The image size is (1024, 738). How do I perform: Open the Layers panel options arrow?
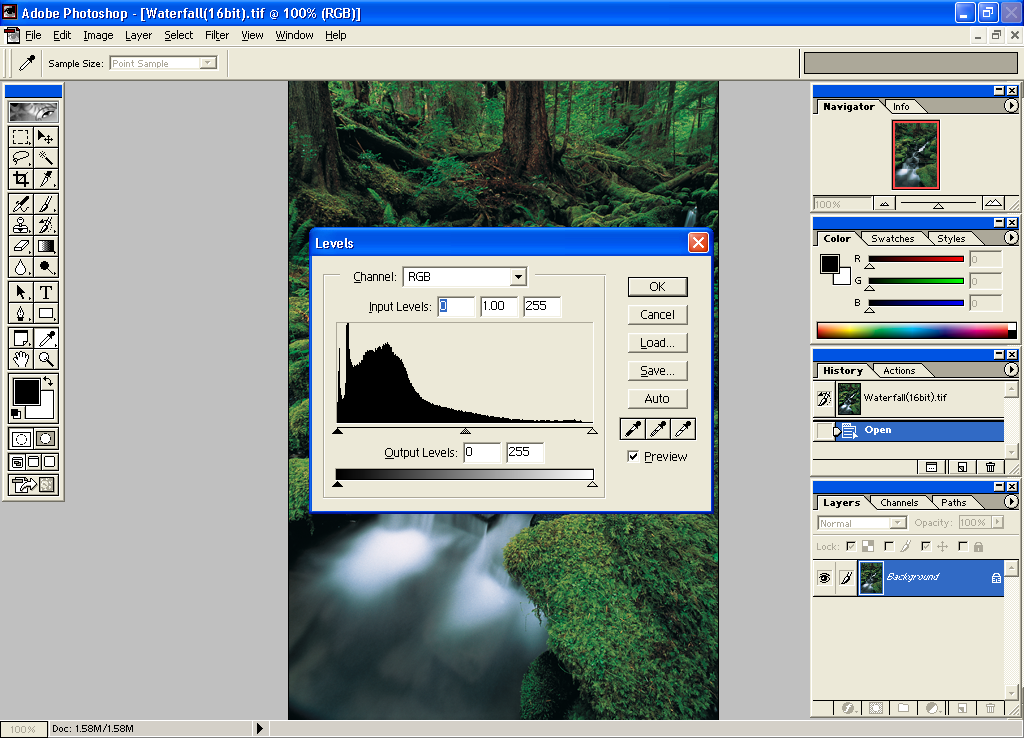(x=1011, y=502)
